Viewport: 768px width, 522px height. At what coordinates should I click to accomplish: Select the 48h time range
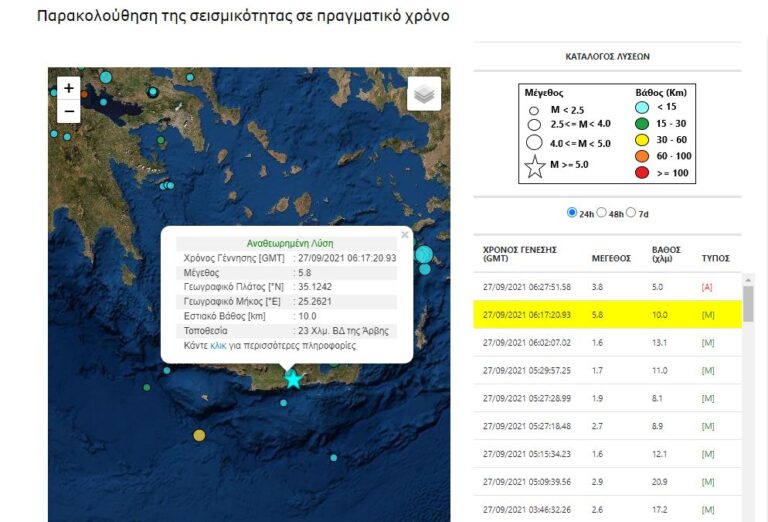pyautogui.click(x=602, y=213)
